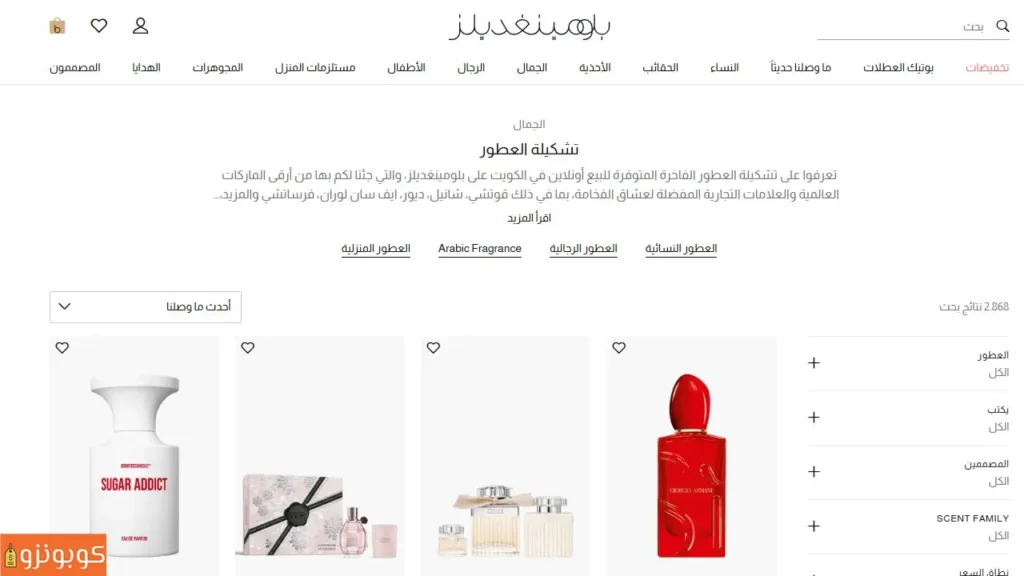The height and width of the screenshot is (576, 1024).
Task: Favorite the red Giorgio Armani perfume
Action: click(x=619, y=348)
